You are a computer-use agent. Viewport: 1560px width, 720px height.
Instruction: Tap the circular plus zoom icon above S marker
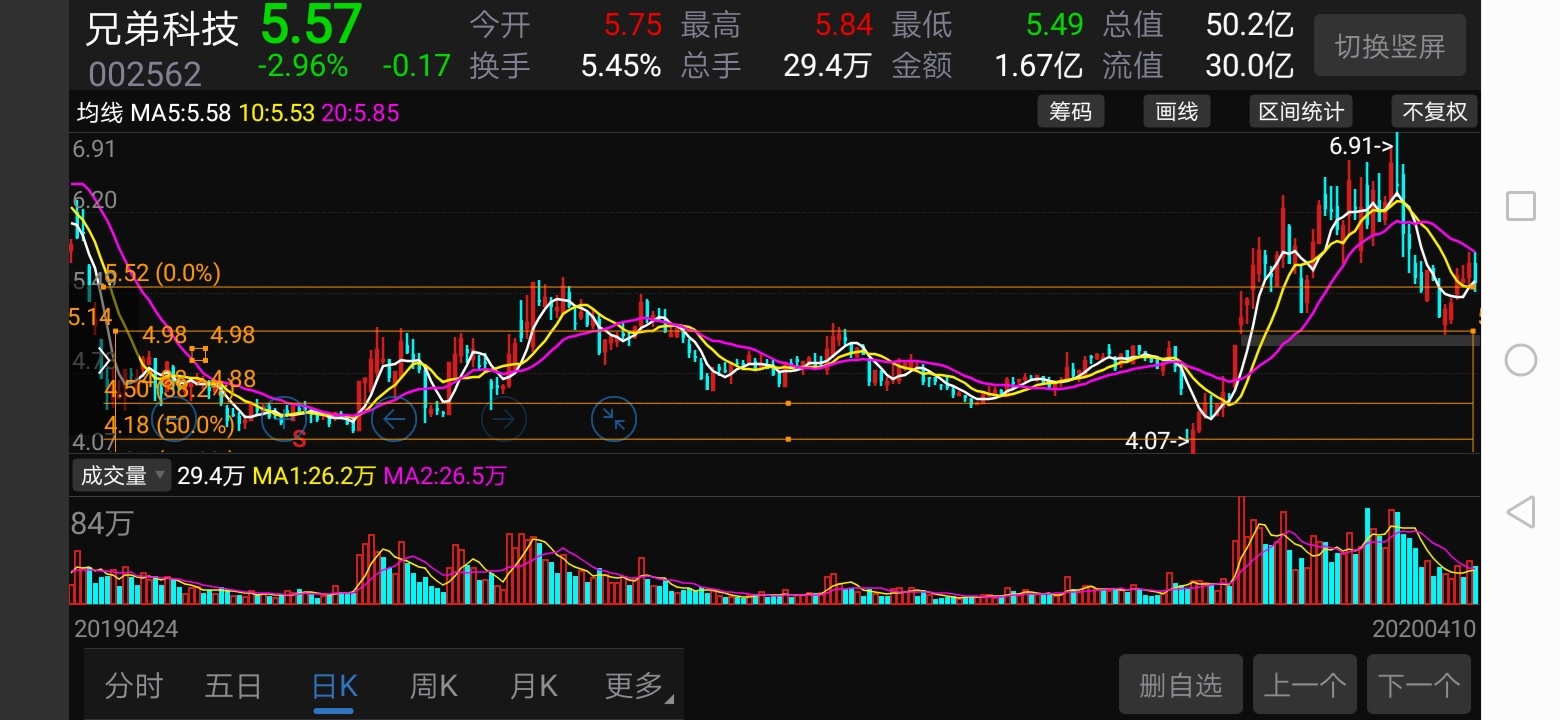coord(284,418)
